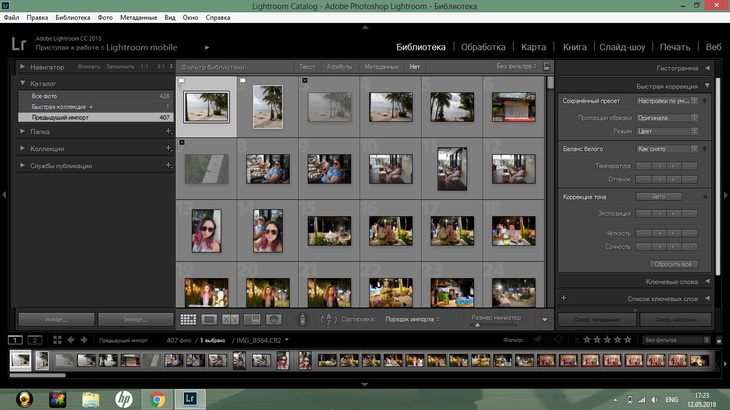Viewport: 730px width, 410px height.
Task: Toggle flag on first beach photo
Action: (x=182, y=81)
